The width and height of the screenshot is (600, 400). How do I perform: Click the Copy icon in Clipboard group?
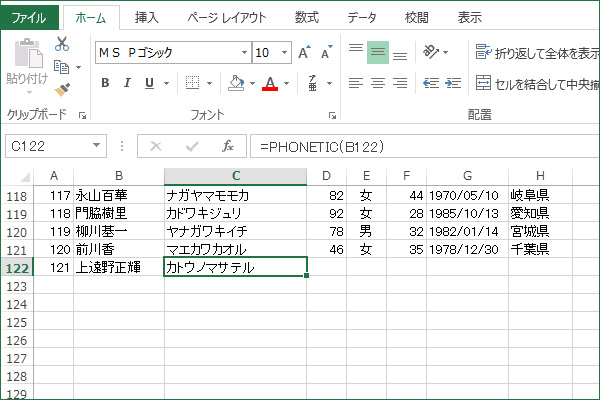61,67
